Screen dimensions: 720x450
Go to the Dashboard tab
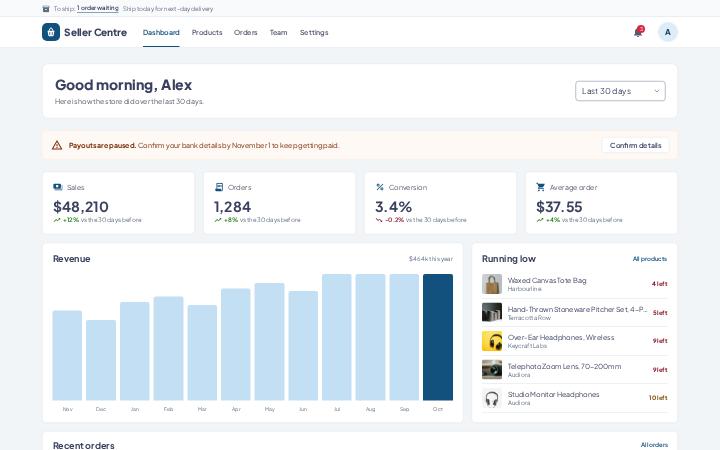pos(161,33)
